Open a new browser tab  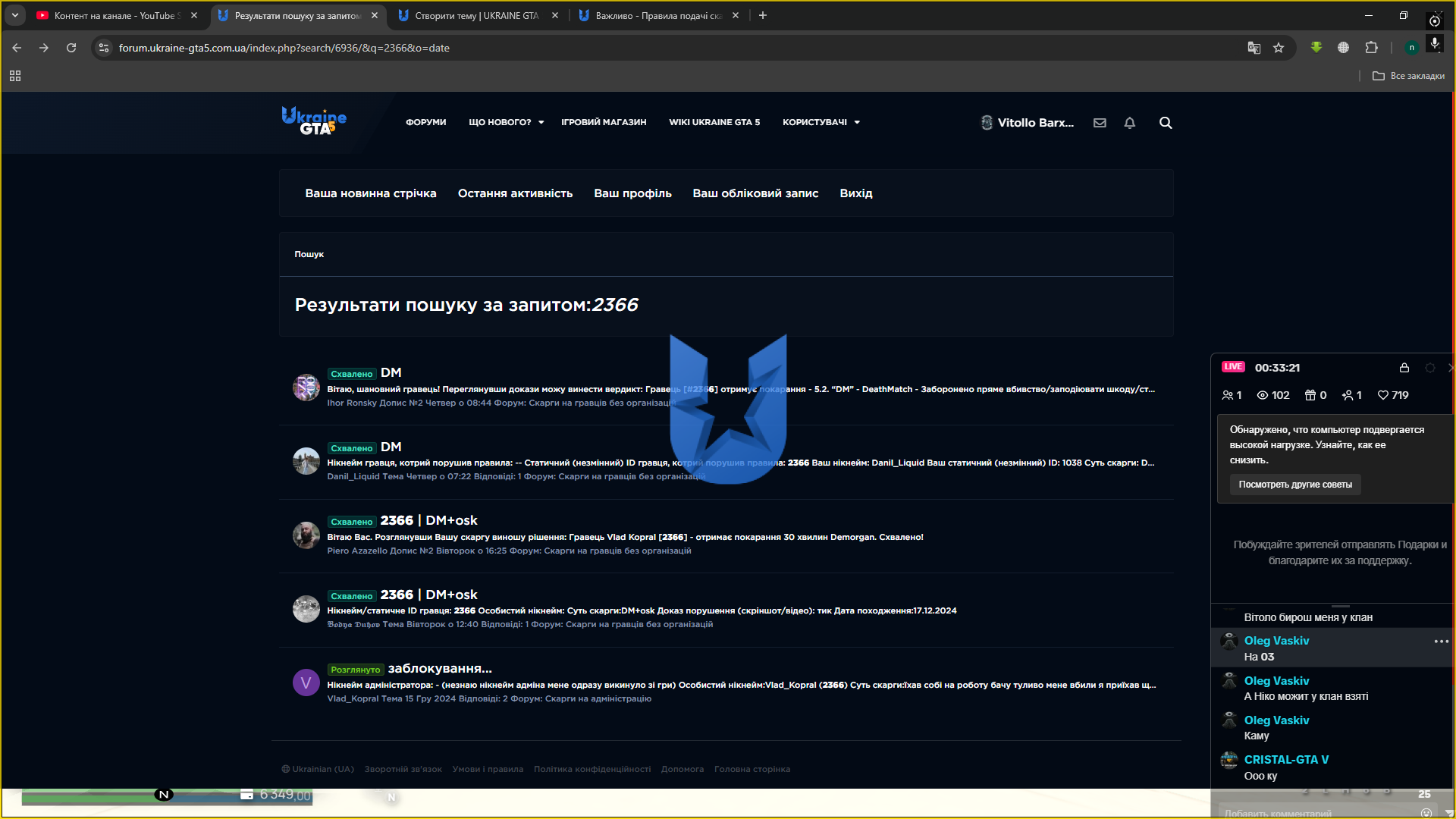(763, 15)
